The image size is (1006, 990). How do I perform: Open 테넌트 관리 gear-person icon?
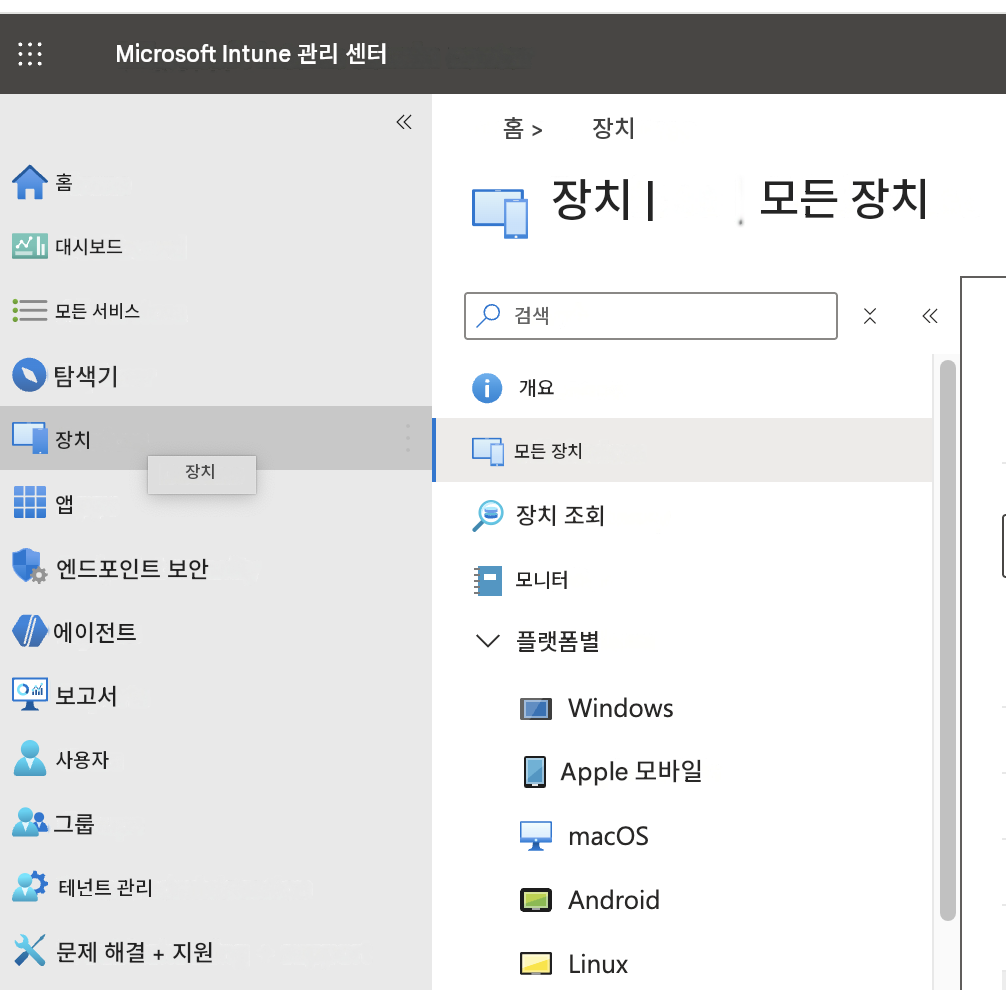click(30, 887)
